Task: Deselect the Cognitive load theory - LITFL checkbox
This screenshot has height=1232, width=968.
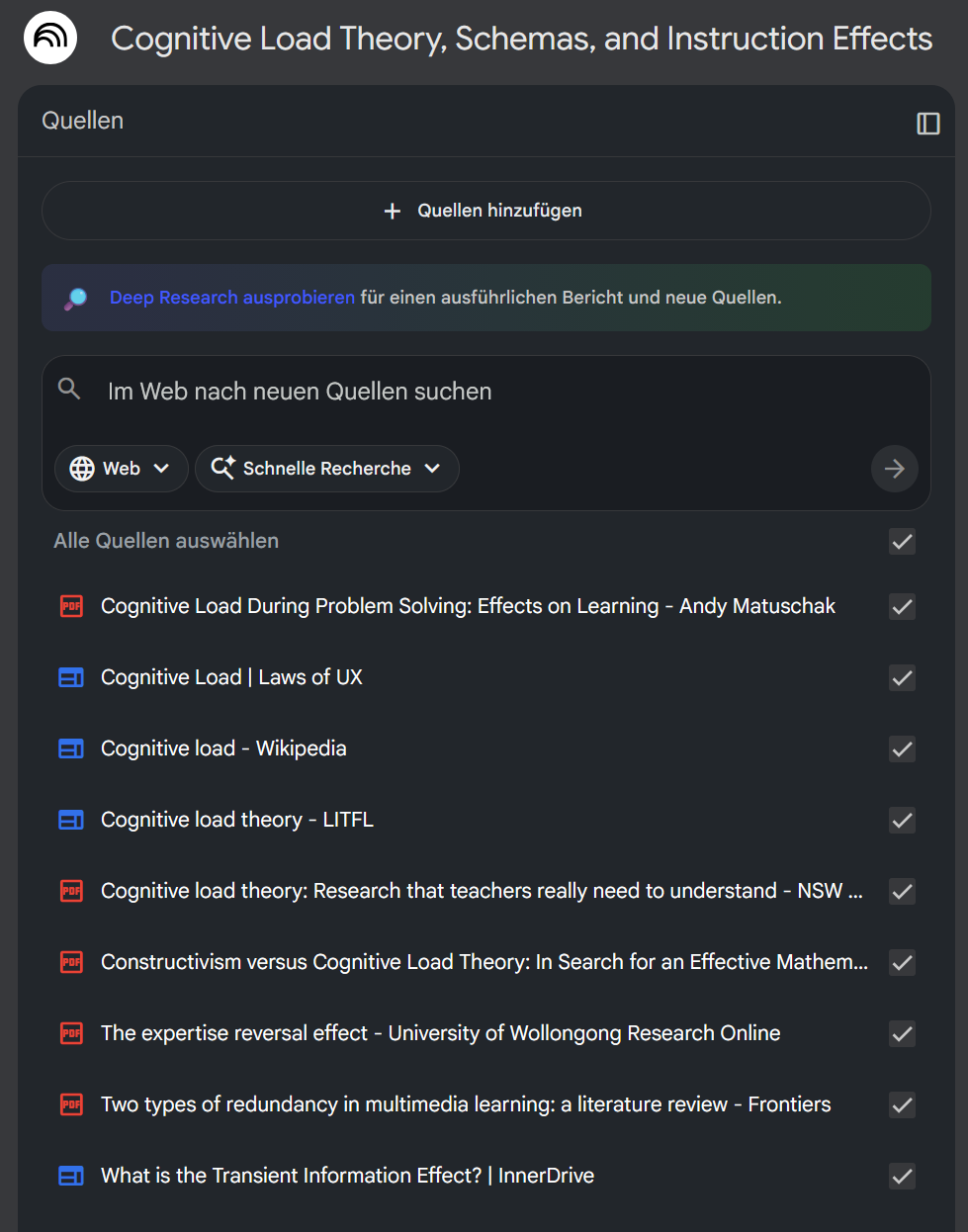Action: [902, 820]
